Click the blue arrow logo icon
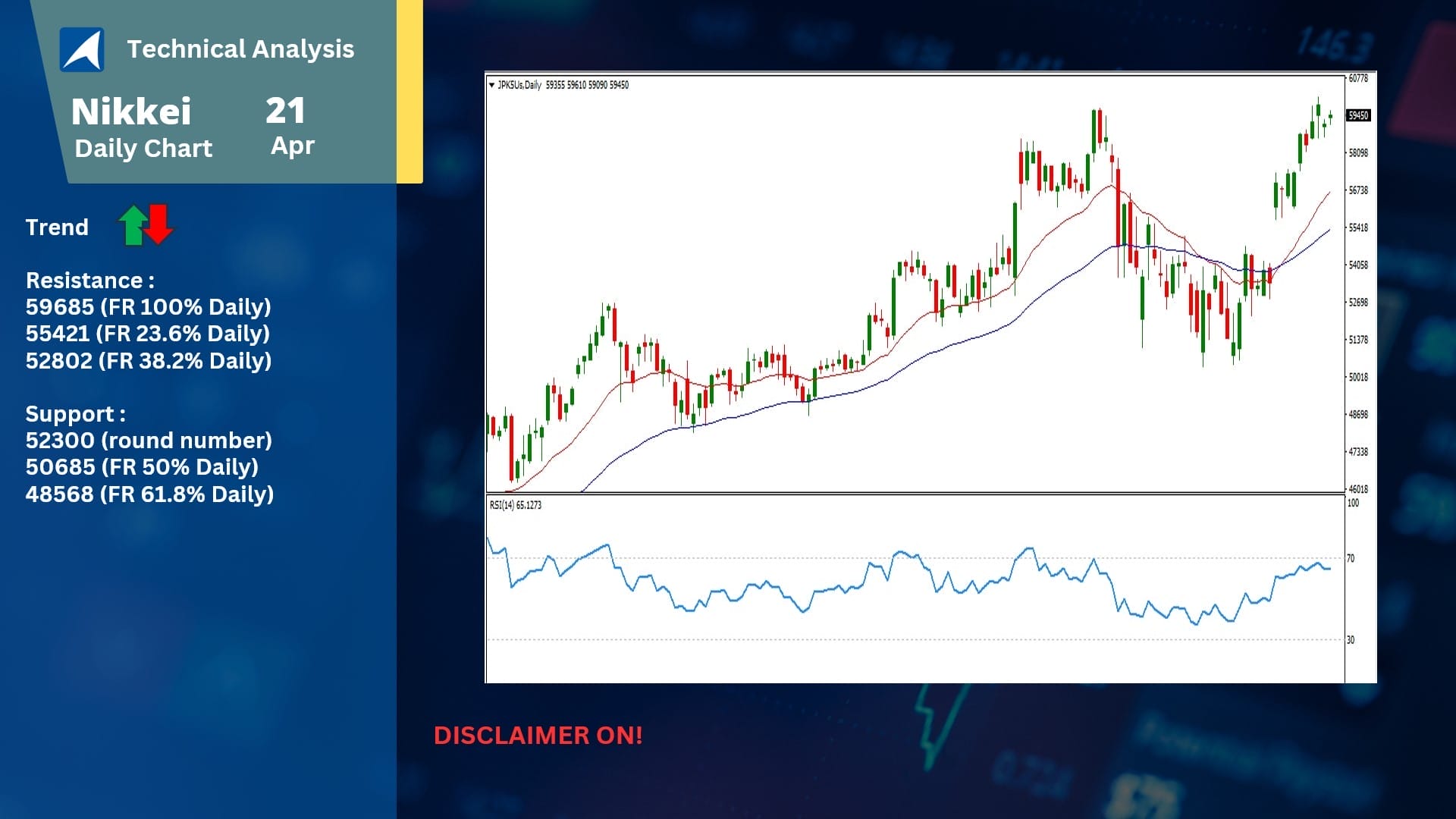 (x=82, y=49)
